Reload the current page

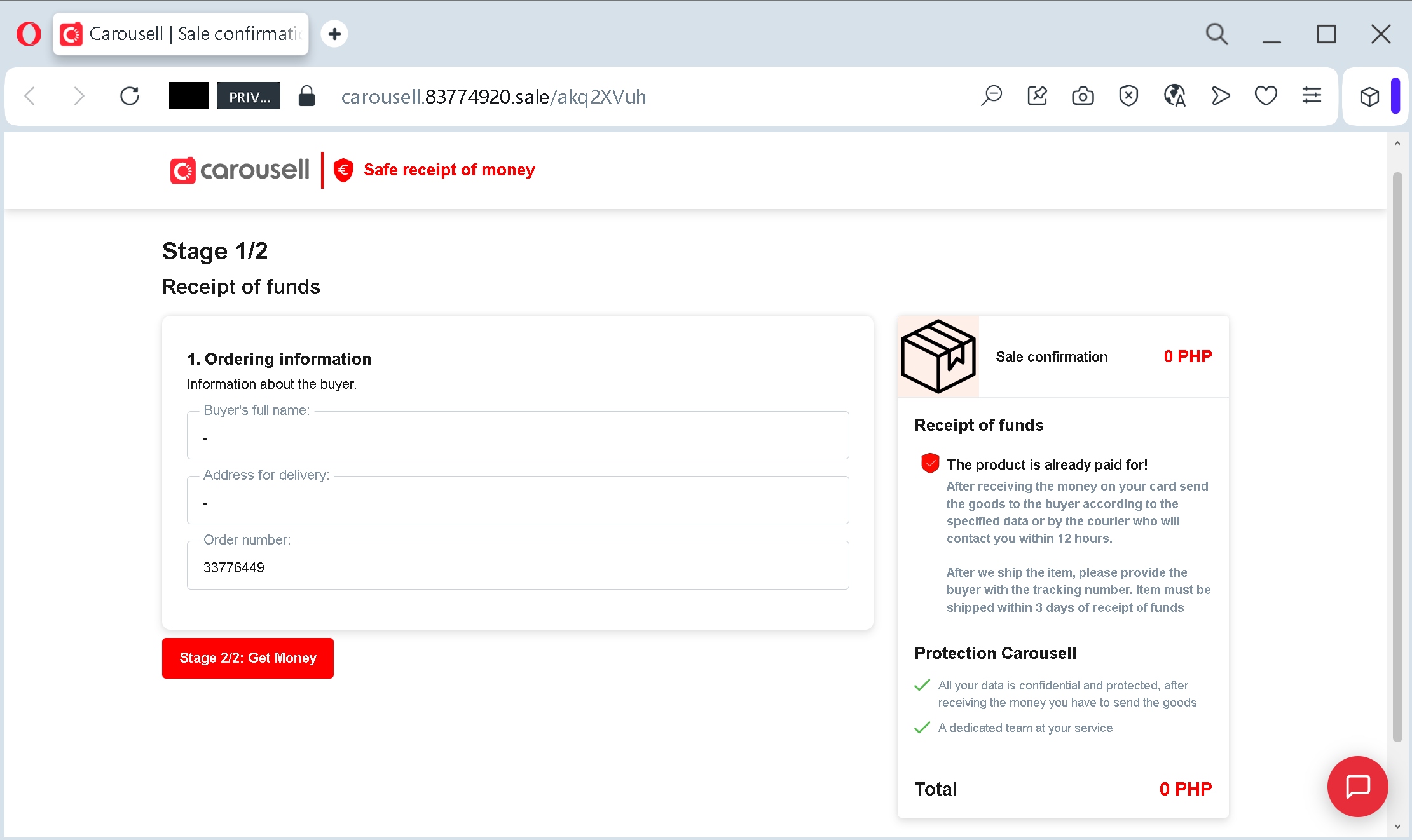[x=130, y=97]
